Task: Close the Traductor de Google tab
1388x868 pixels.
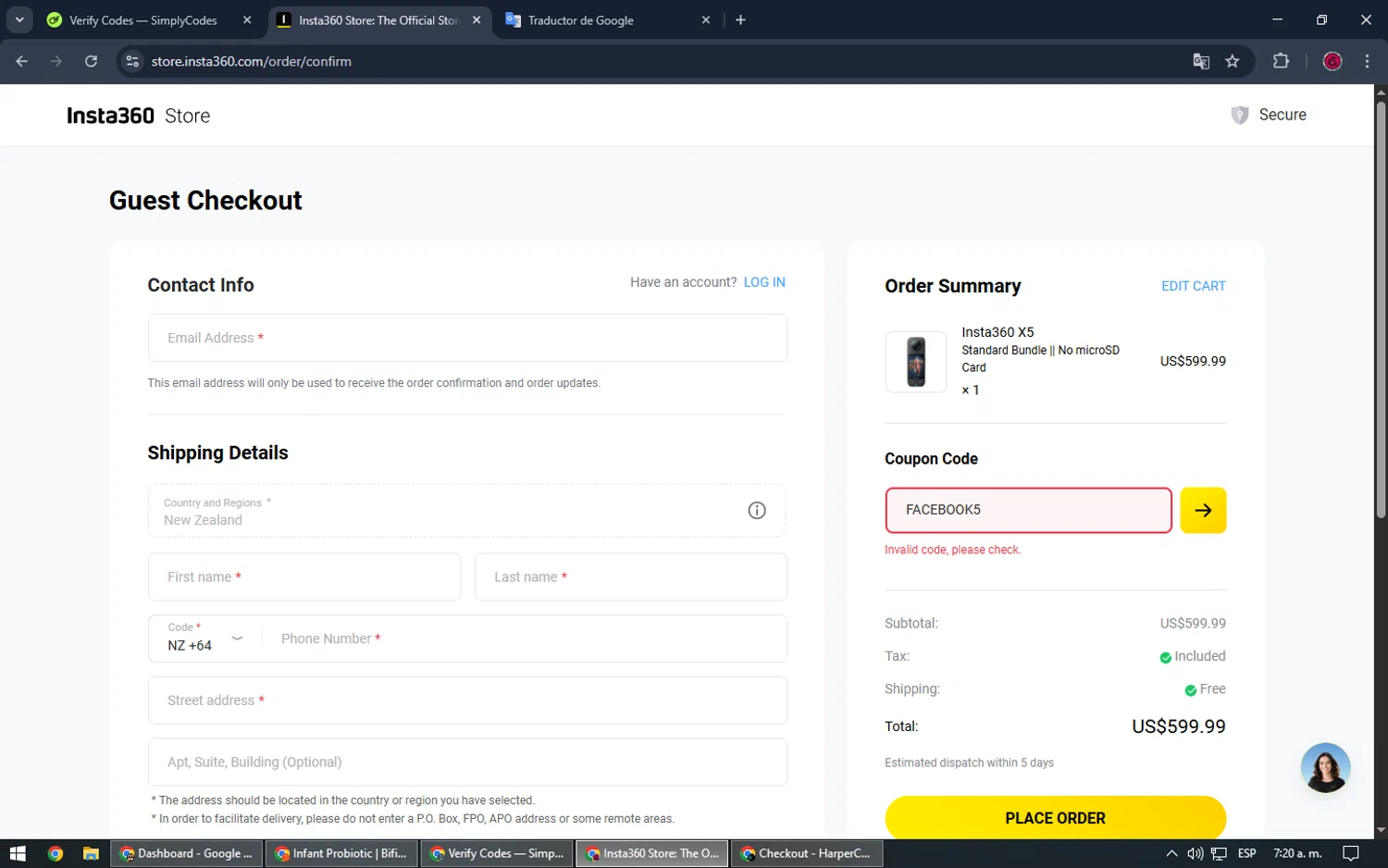Action: point(706,19)
